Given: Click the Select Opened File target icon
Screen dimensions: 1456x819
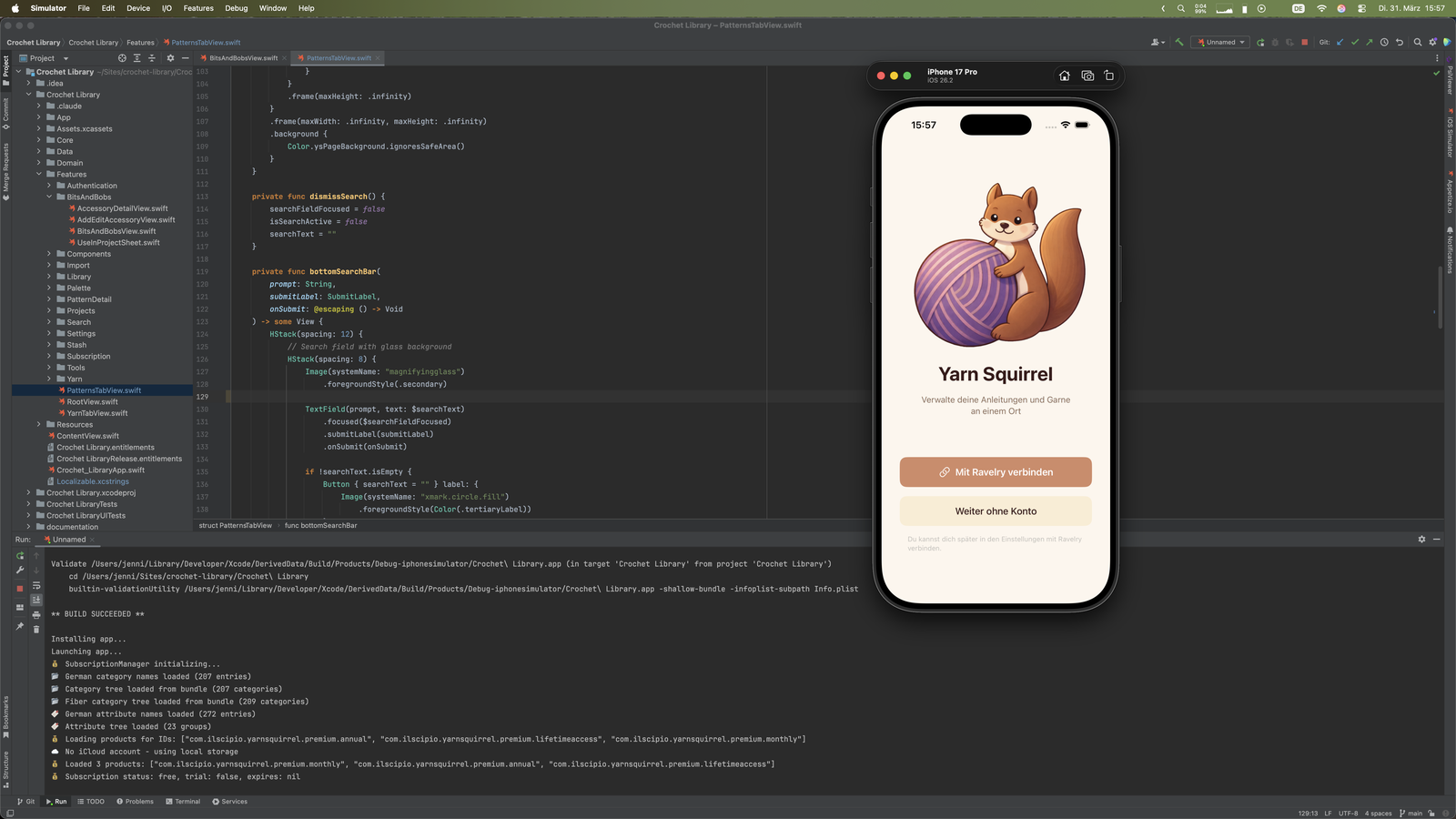Looking at the screenshot, I should tap(122, 58).
